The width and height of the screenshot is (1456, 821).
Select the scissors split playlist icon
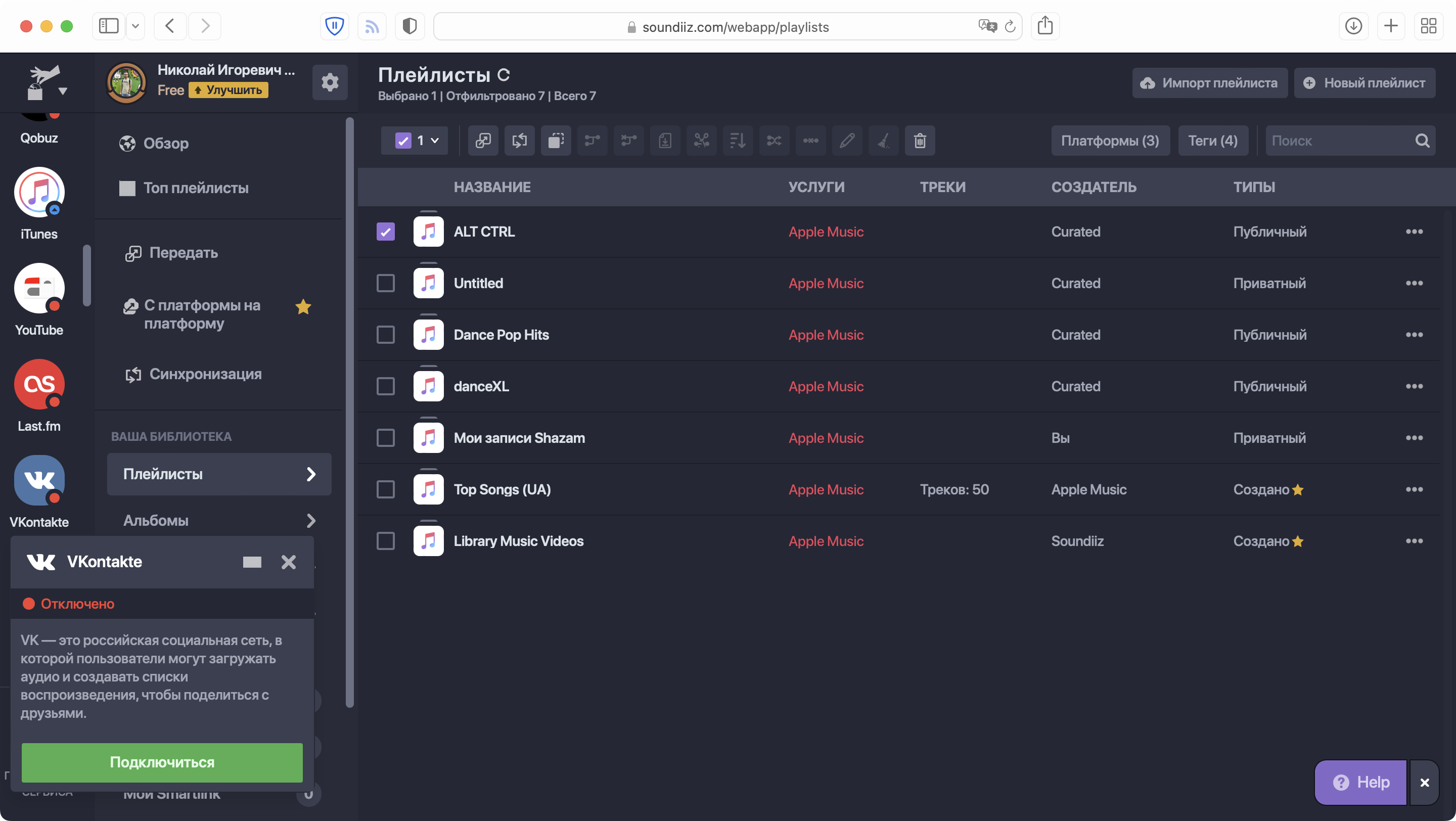click(x=701, y=141)
